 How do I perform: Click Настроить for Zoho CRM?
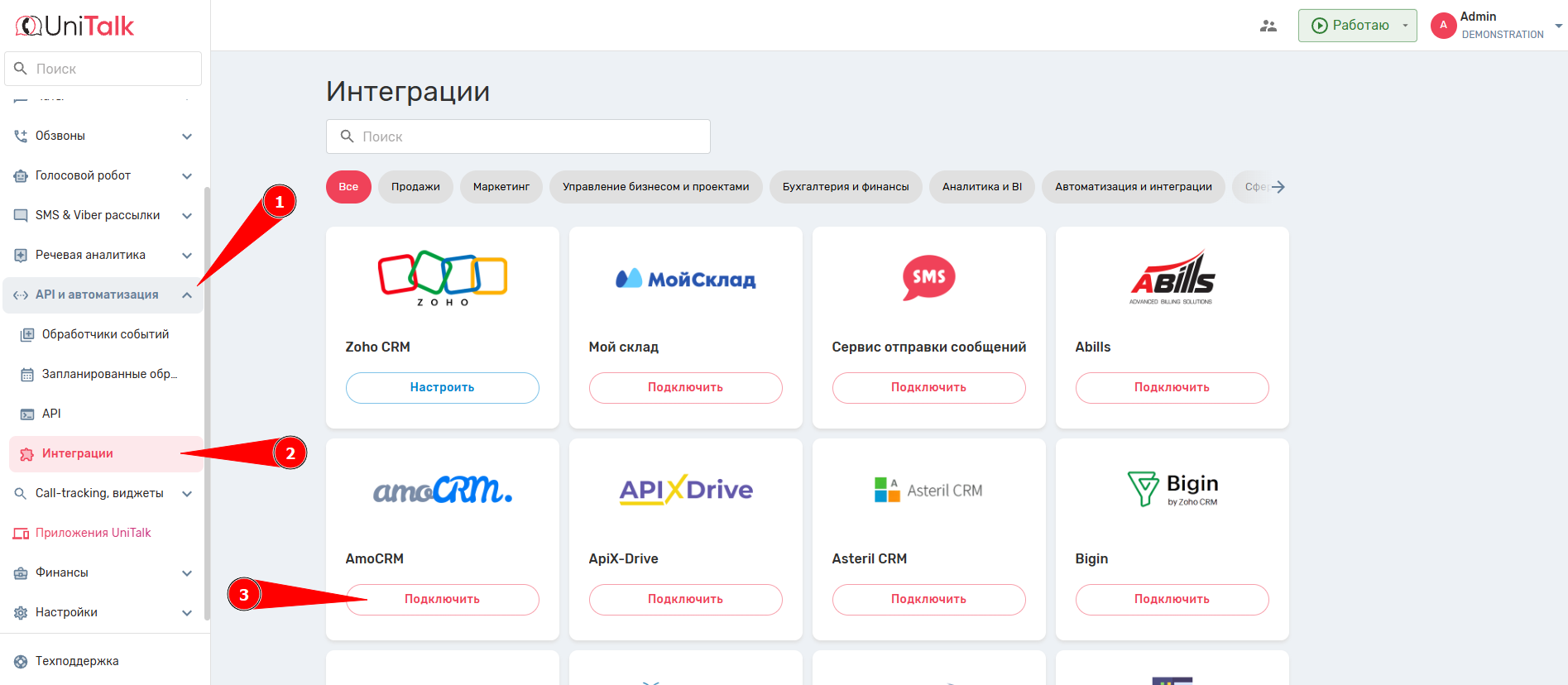(x=442, y=388)
